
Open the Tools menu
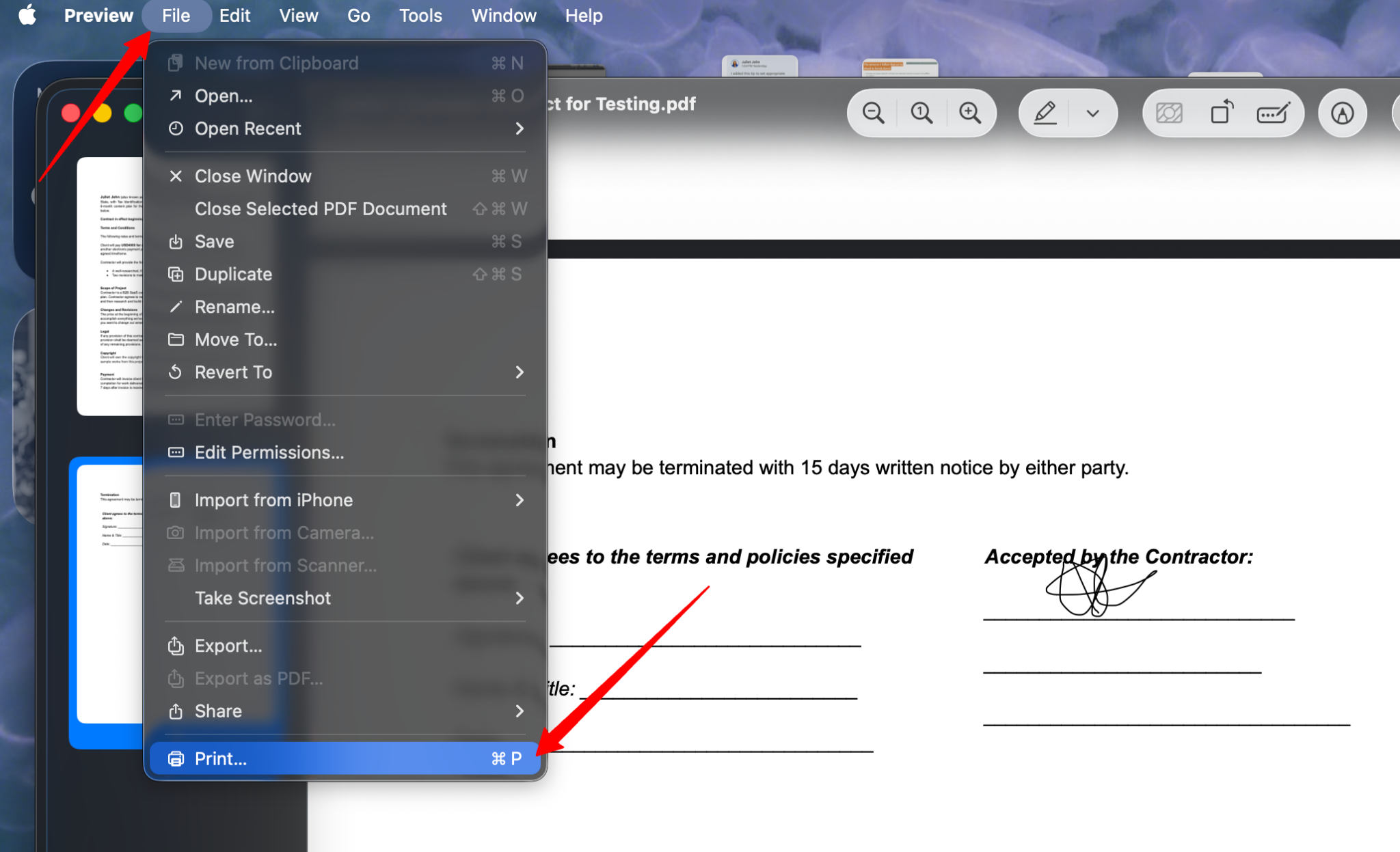[x=420, y=15]
